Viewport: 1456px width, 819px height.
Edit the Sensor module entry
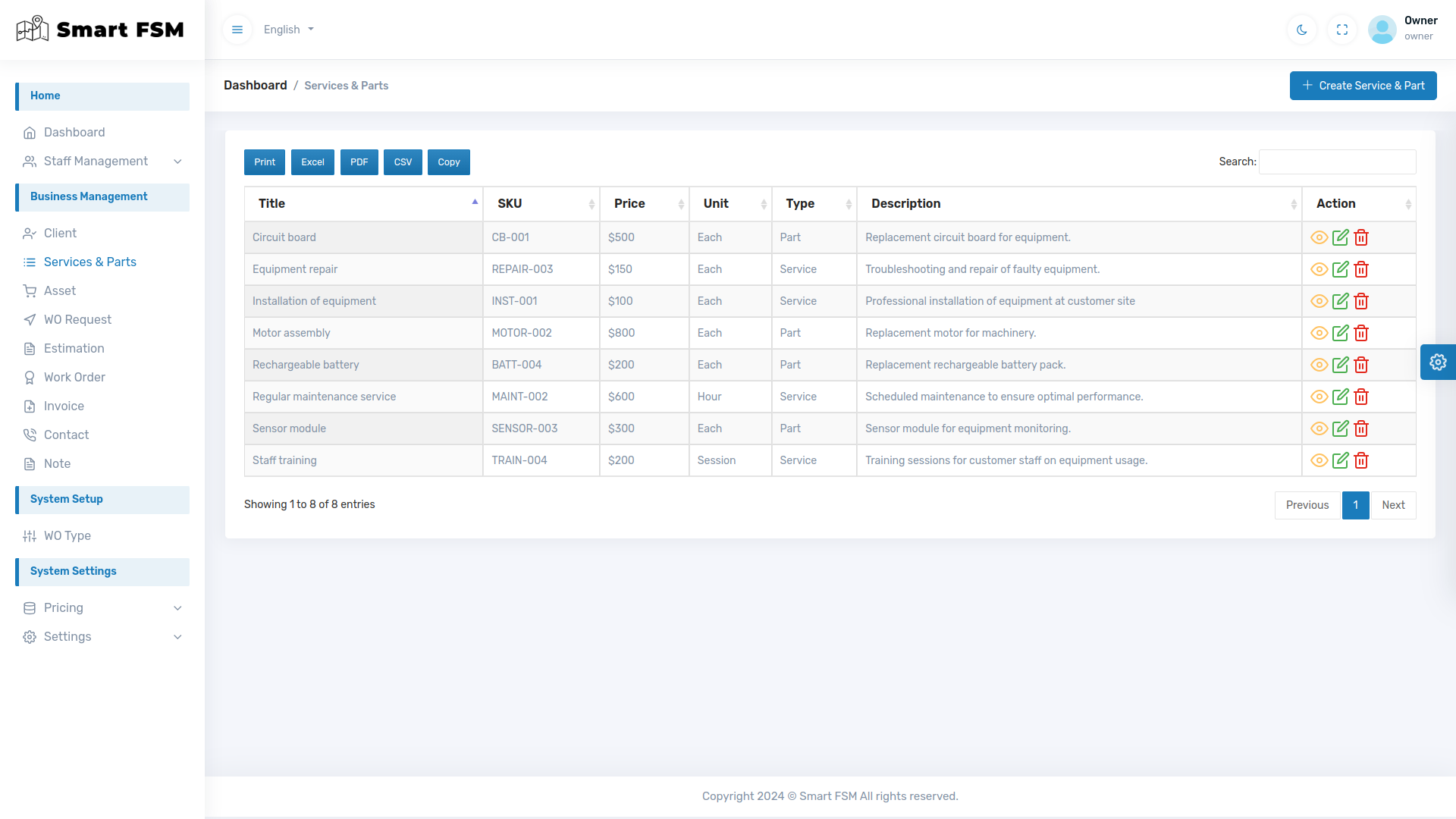pyautogui.click(x=1340, y=428)
